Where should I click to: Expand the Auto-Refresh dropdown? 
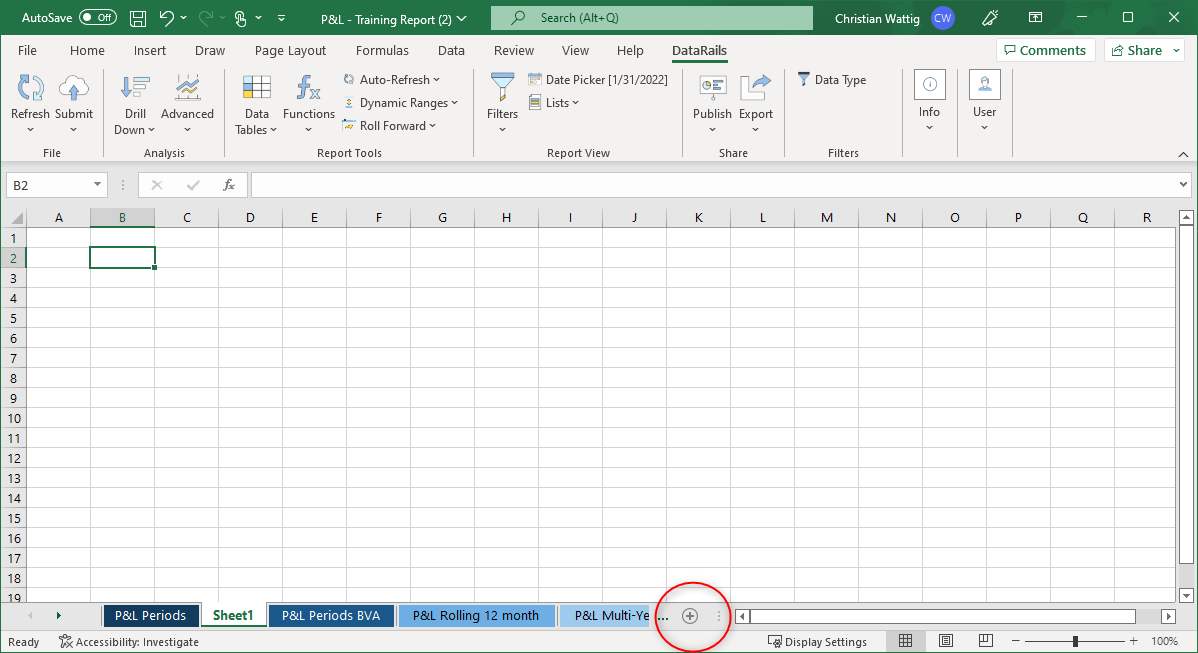(x=436, y=79)
